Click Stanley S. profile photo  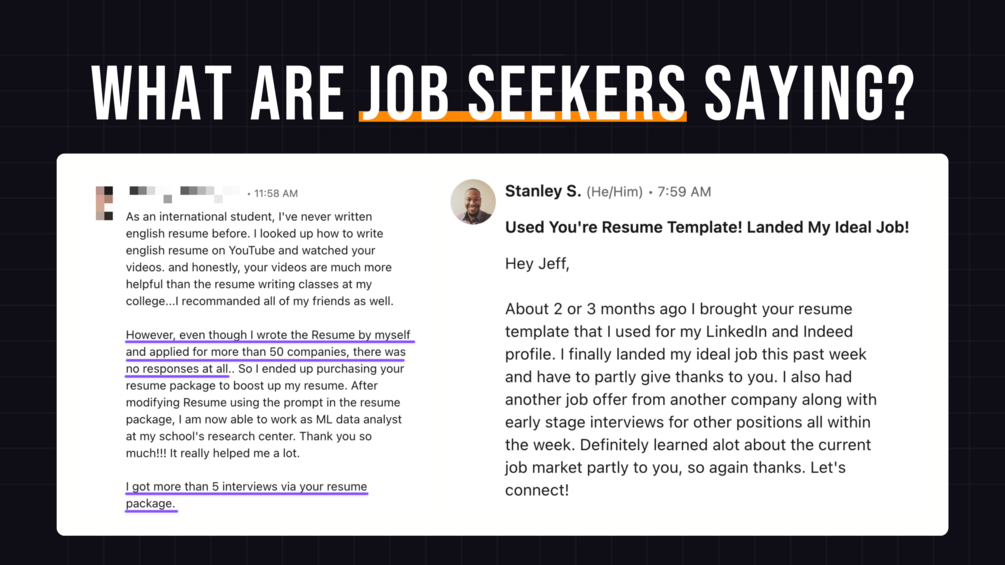tap(473, 202)
